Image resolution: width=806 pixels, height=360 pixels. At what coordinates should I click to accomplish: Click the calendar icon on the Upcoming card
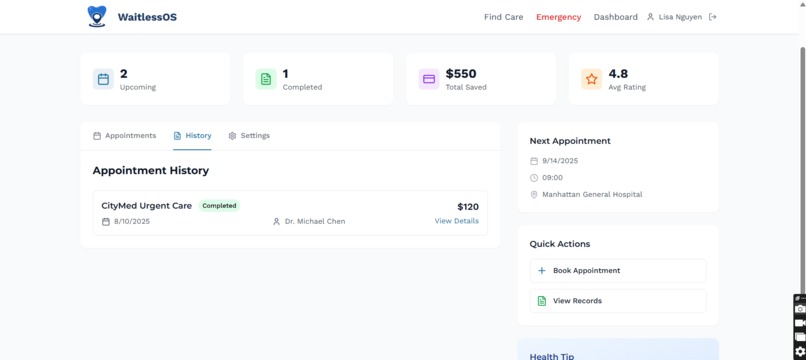103,79
